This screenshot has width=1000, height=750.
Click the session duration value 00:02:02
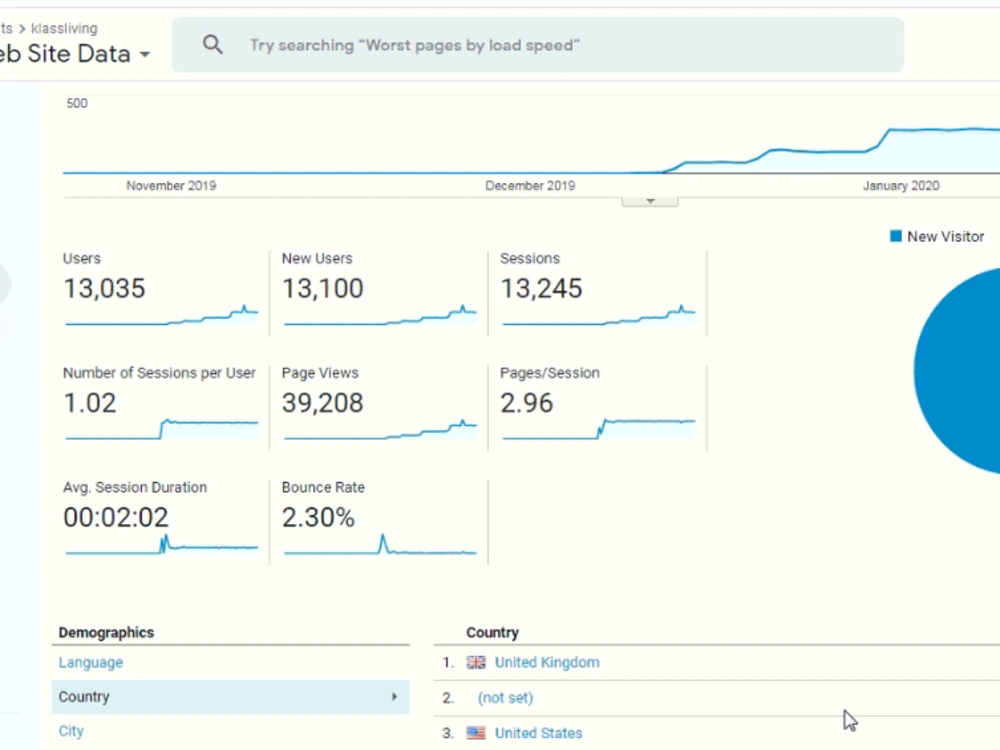(x=116, y=517)
